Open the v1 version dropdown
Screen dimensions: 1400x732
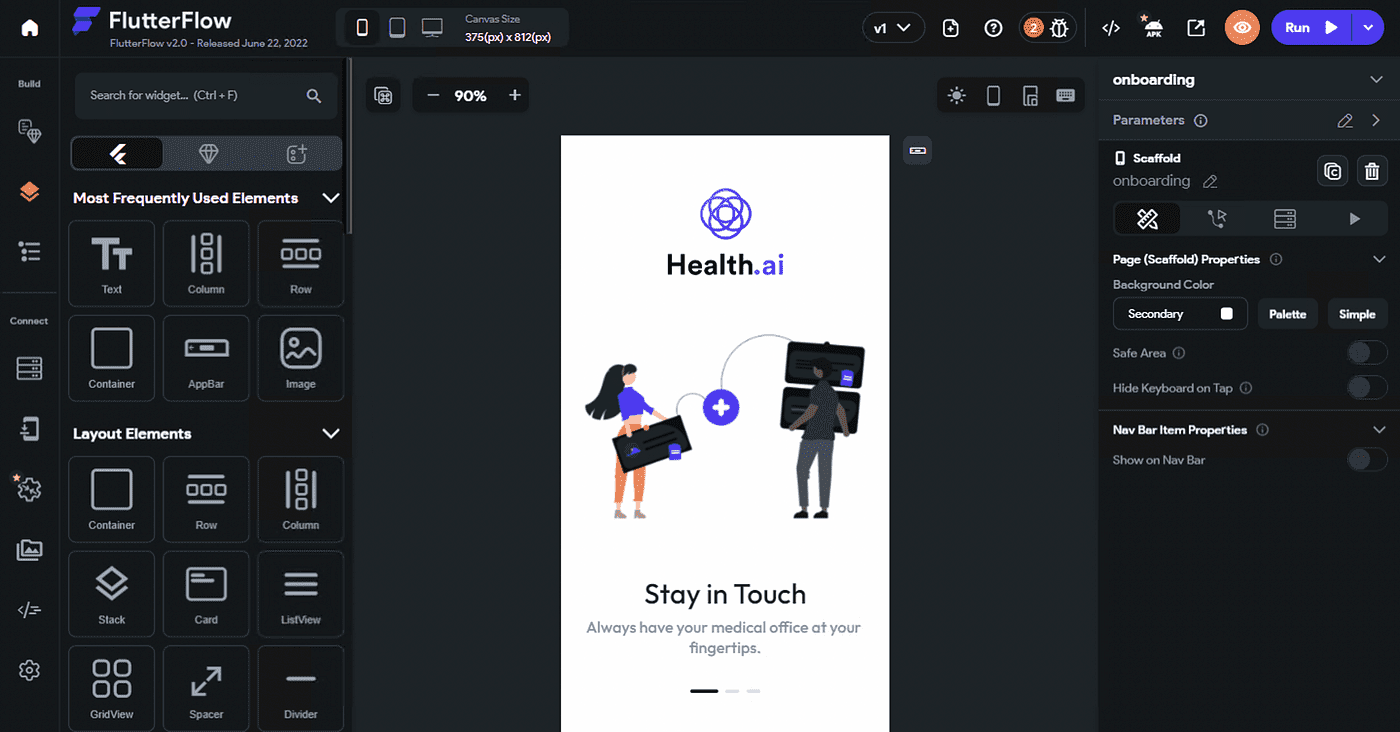click(x=893, y=28)
